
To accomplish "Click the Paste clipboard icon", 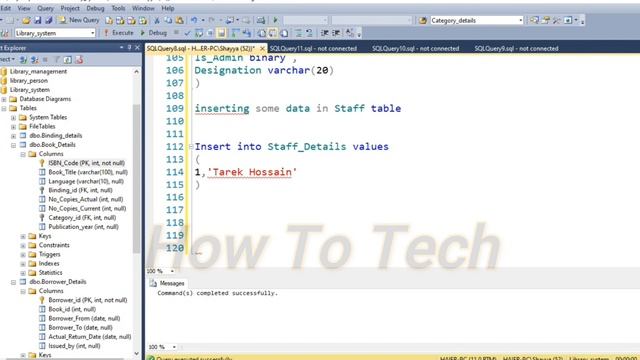I will (x=179, y=20).
